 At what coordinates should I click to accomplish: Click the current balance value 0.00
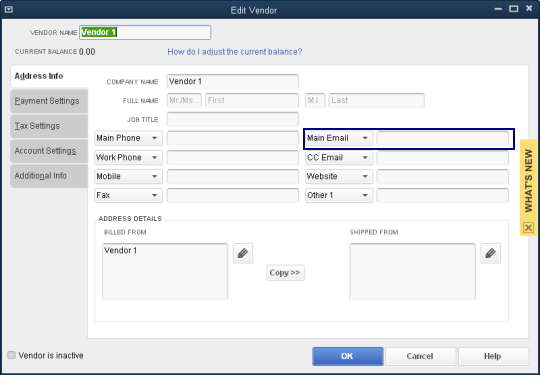coord(87,52)
